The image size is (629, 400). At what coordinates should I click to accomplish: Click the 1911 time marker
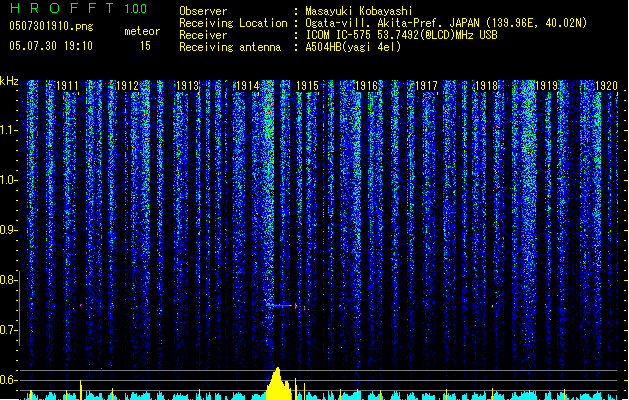67,85
